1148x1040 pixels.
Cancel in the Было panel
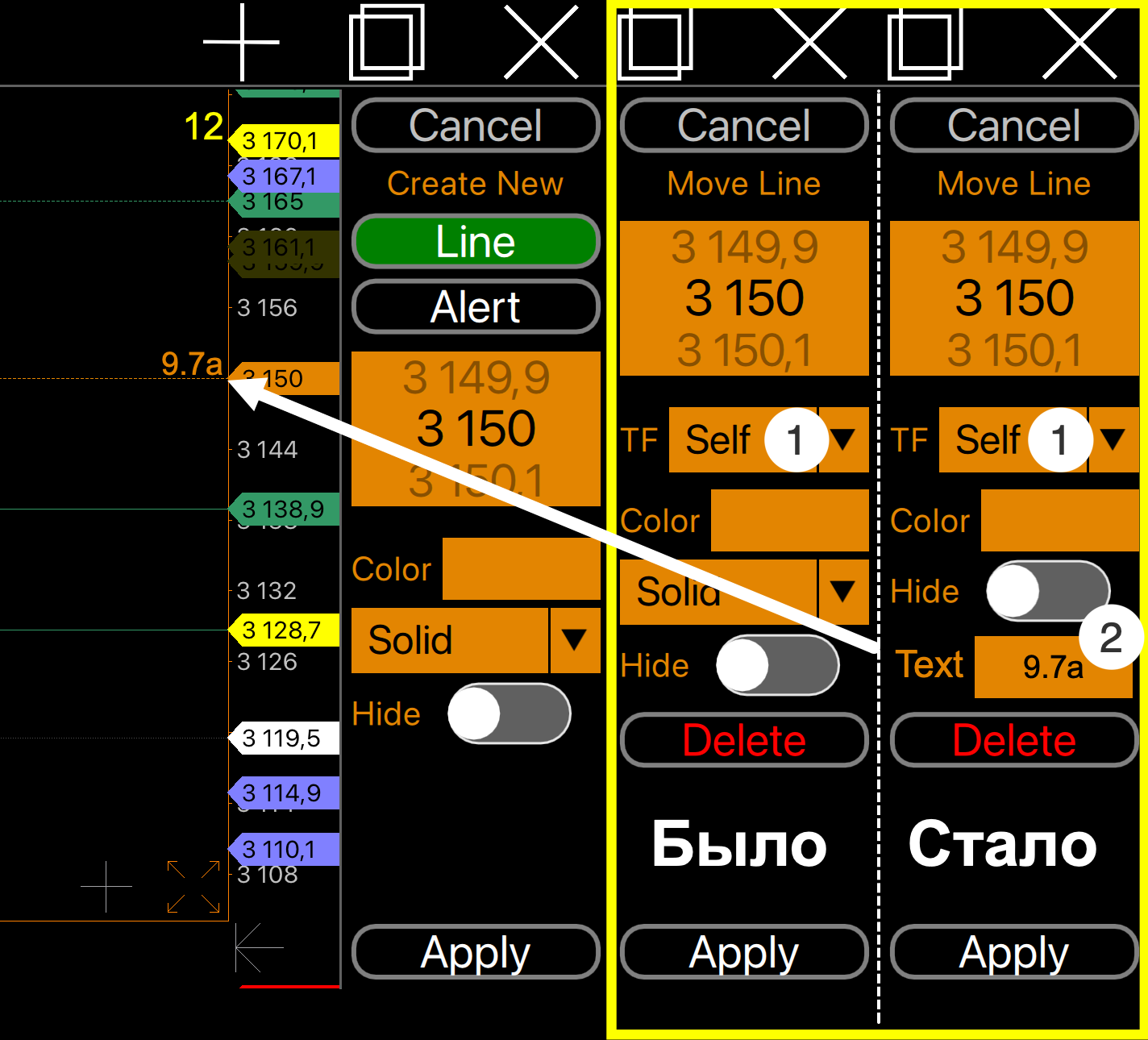click(x=744, y=125)
